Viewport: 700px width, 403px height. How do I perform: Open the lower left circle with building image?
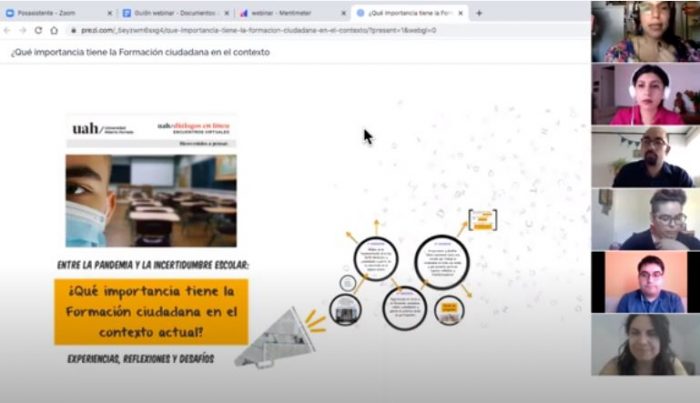345,310
